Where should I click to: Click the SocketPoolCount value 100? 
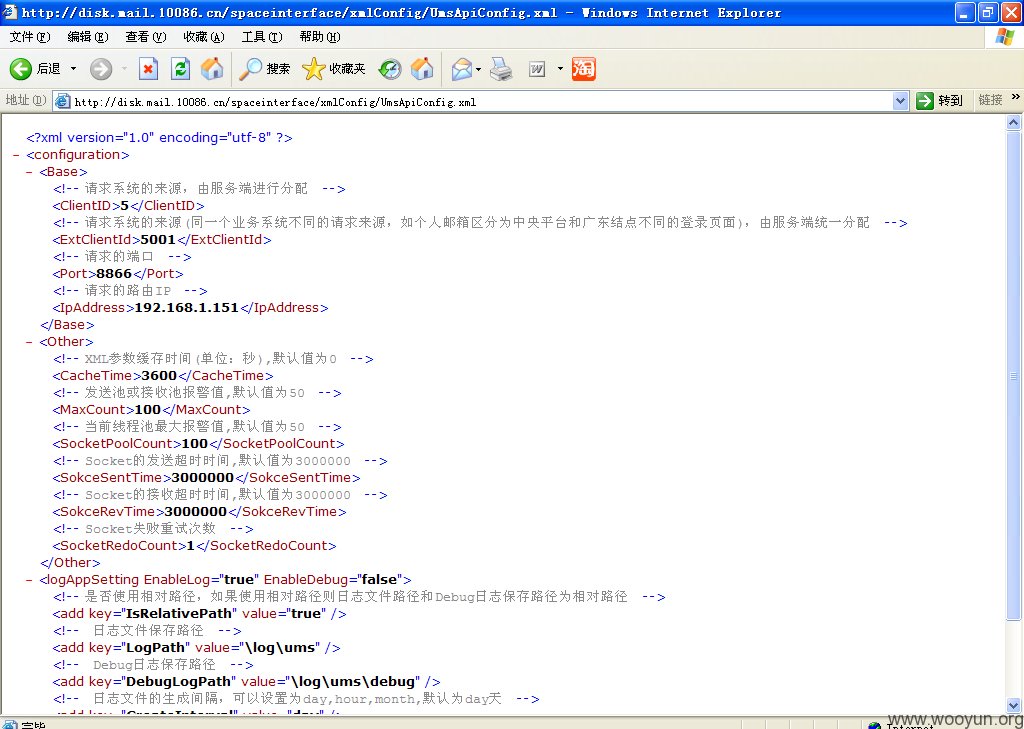coord(195,444)
